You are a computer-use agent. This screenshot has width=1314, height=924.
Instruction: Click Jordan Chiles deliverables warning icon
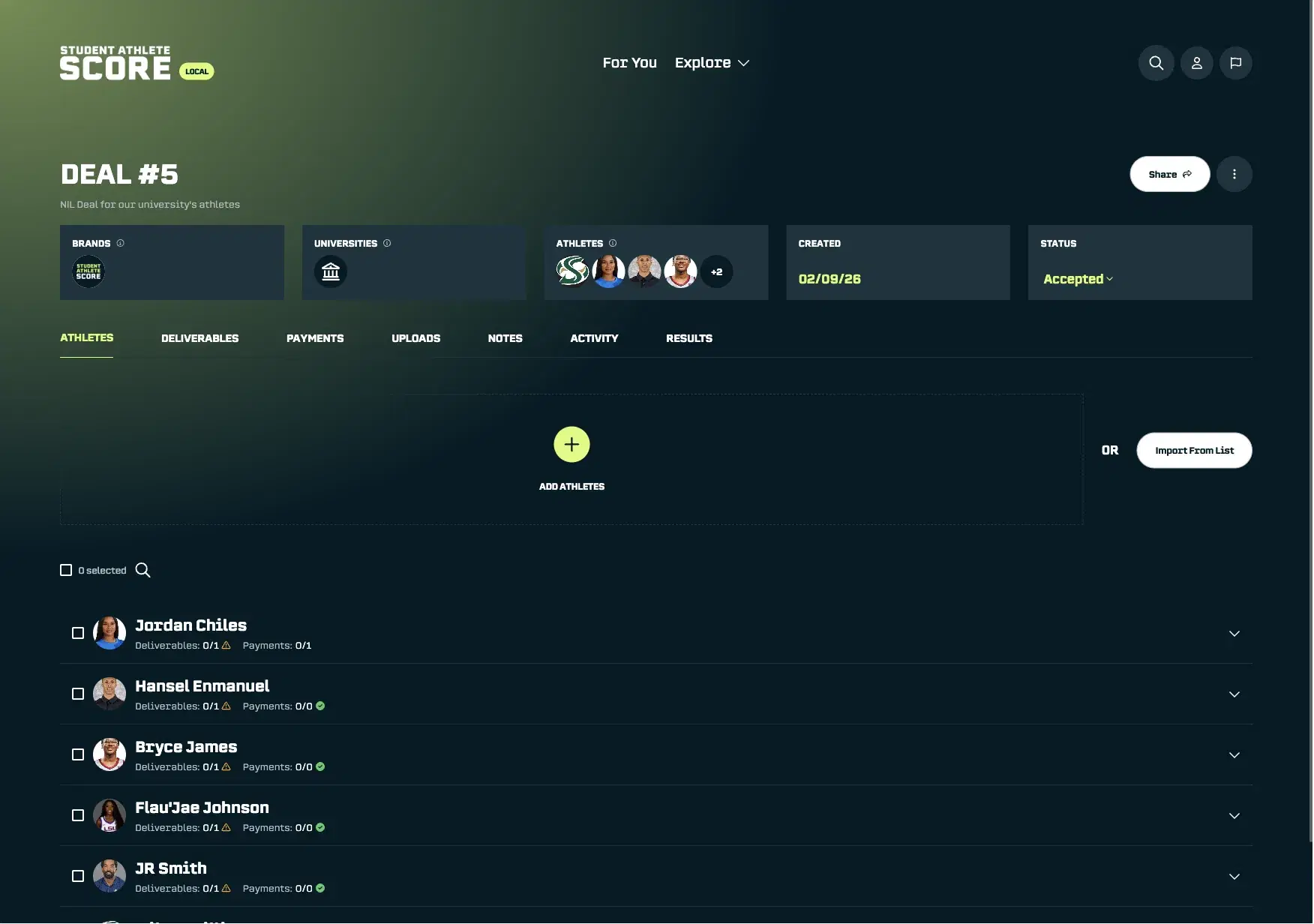tap(226, 645)
